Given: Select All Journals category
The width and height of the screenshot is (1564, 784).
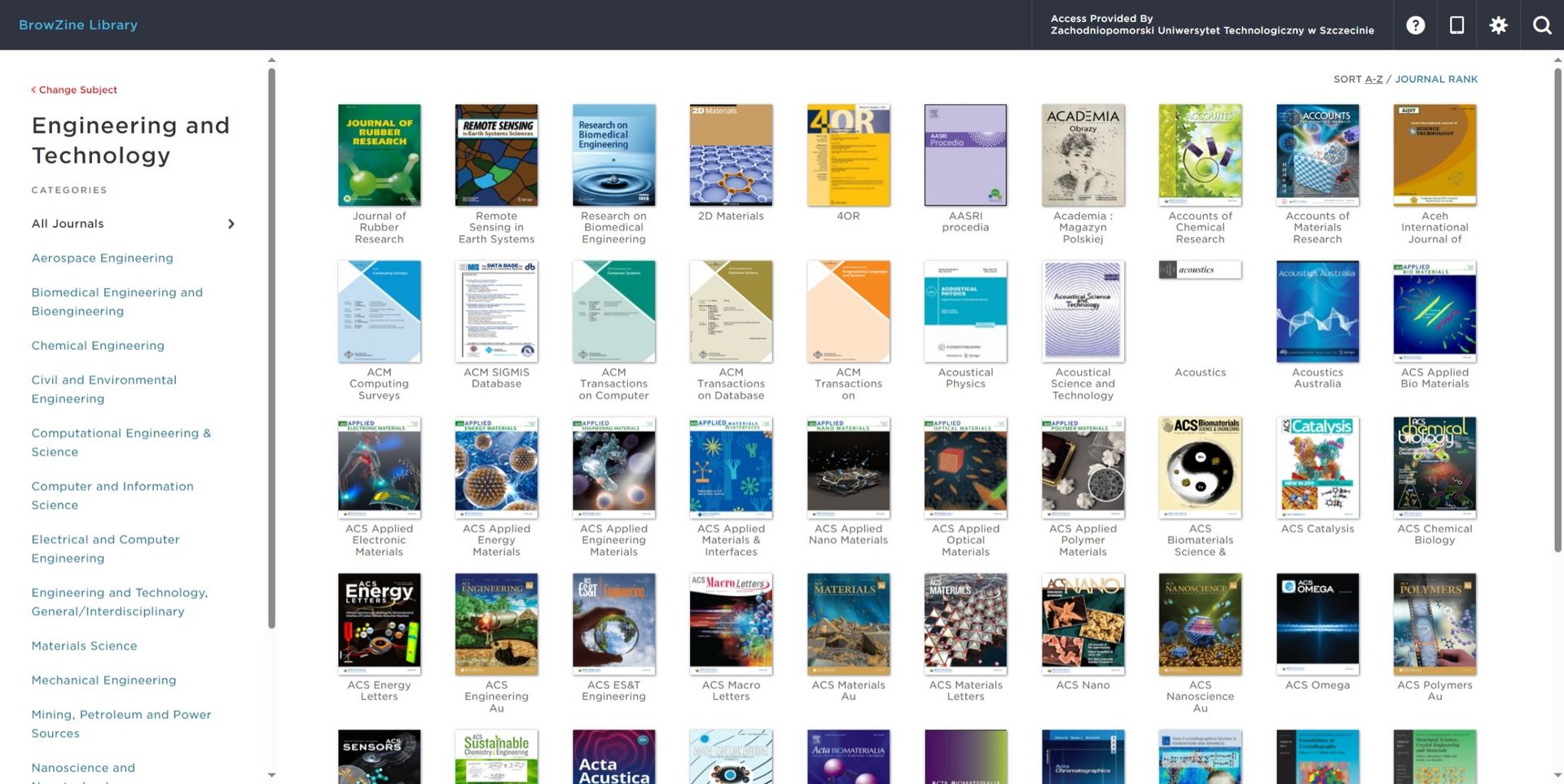Looking at the screenshot, I should tap(68, 224).
